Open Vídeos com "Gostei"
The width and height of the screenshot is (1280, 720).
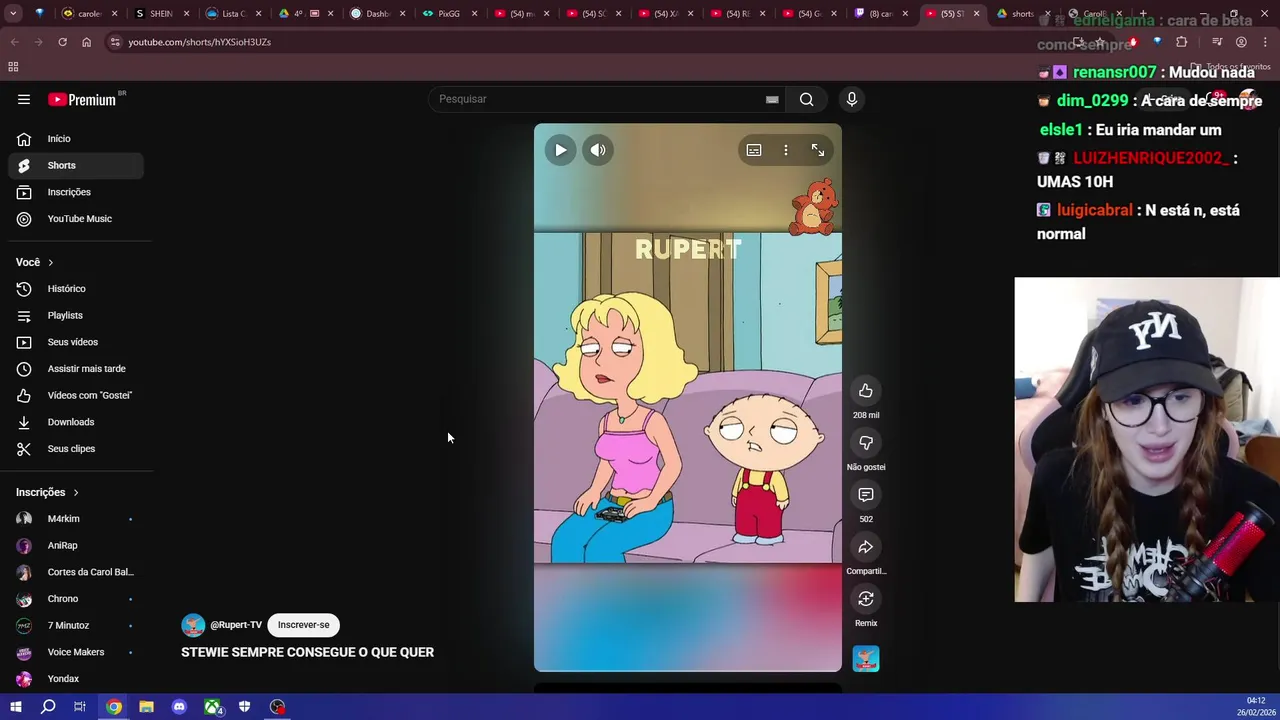tap(76, 395)
